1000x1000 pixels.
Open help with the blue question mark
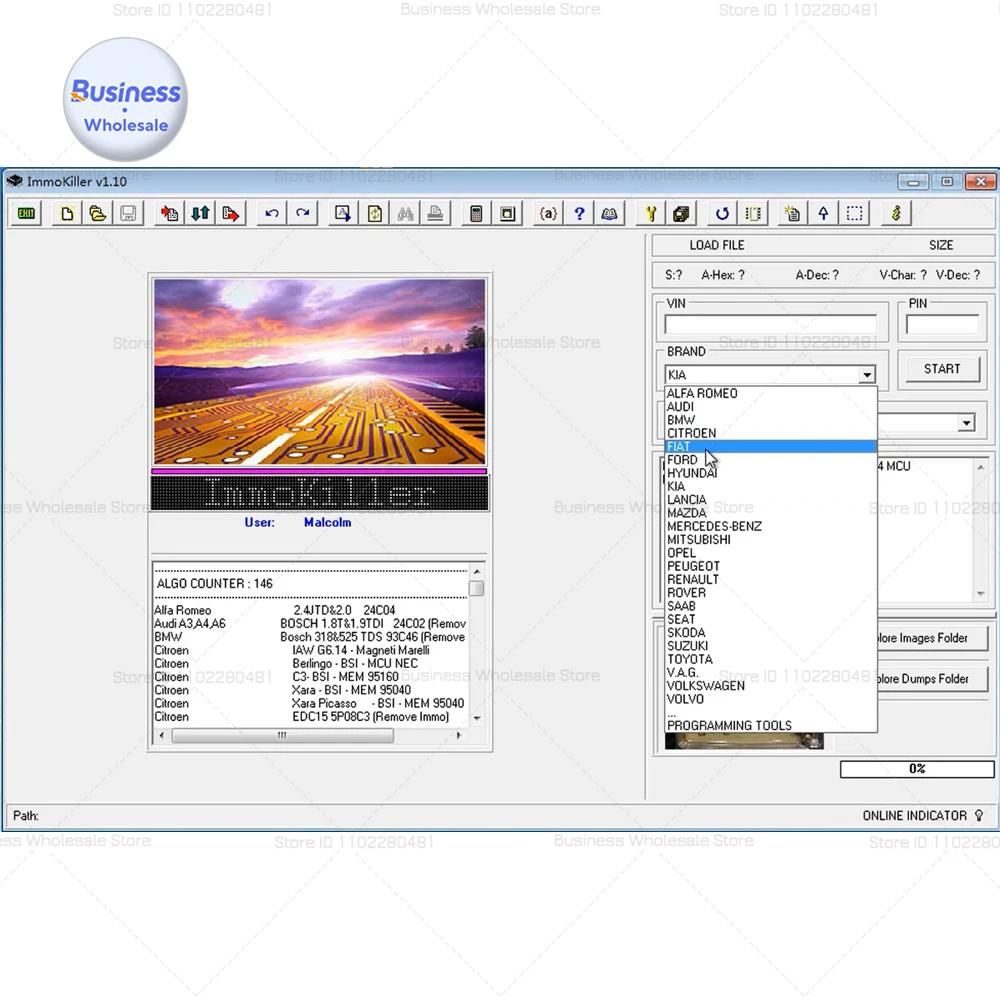click(579, 214)
